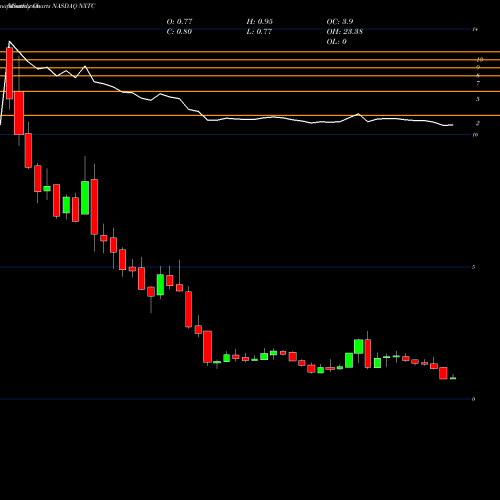Select the close value C: 0.80
The width and height of the screenshot is (500, 500).
point(179,31)
